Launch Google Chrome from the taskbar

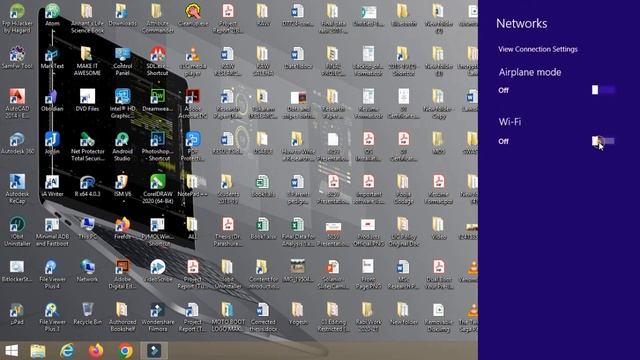click(x=126, y=351)
